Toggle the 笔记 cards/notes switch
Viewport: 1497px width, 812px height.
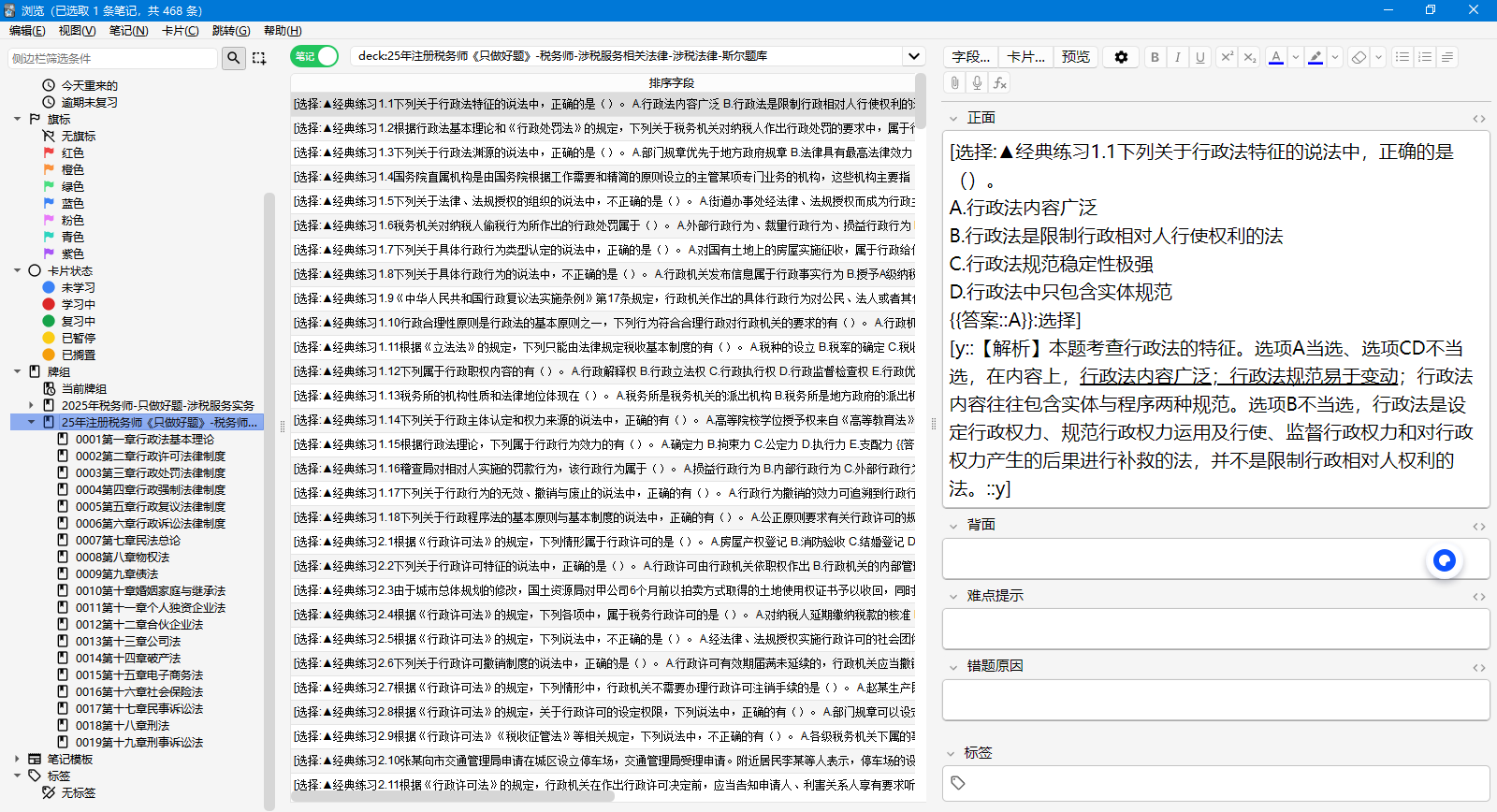click(314, 56)
